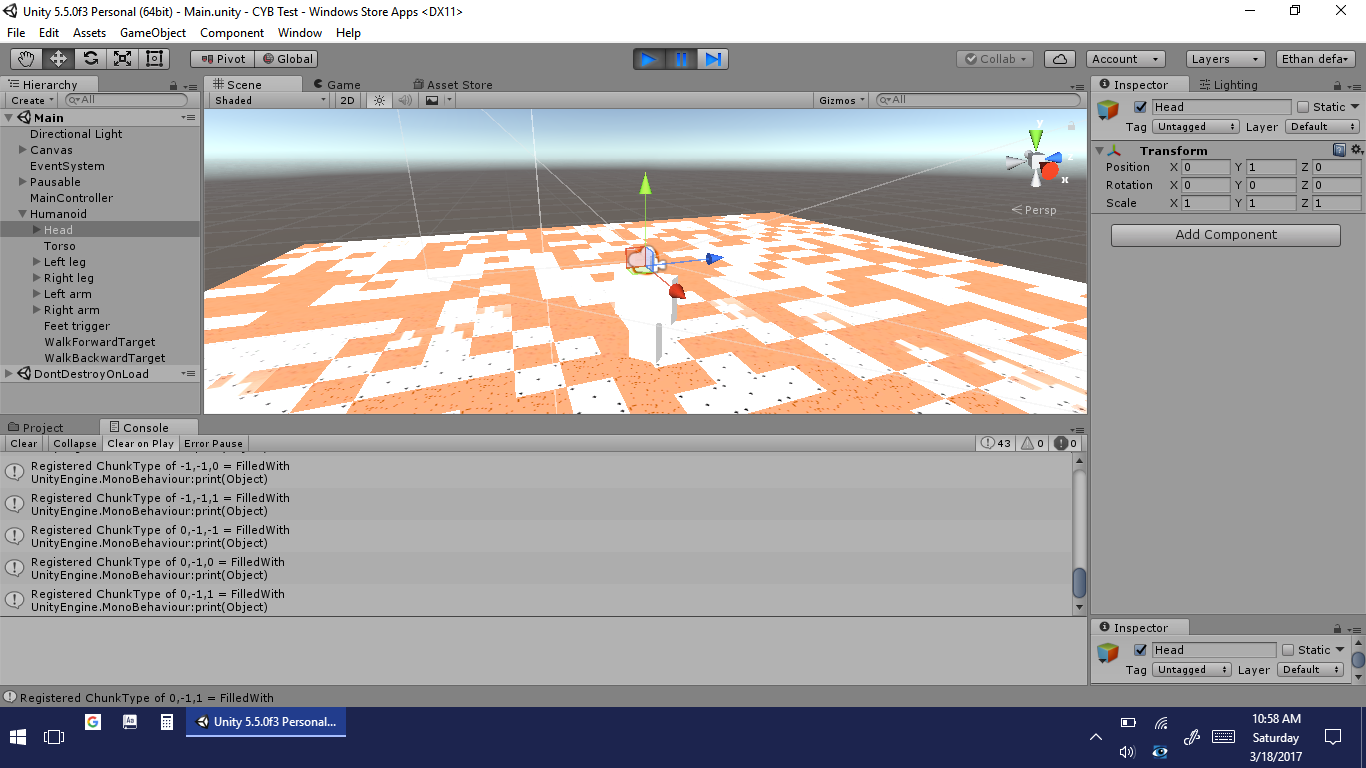Uncheck the Head active checkbox
Viewport: 1366px width, 768px height.
[1140, 107]
